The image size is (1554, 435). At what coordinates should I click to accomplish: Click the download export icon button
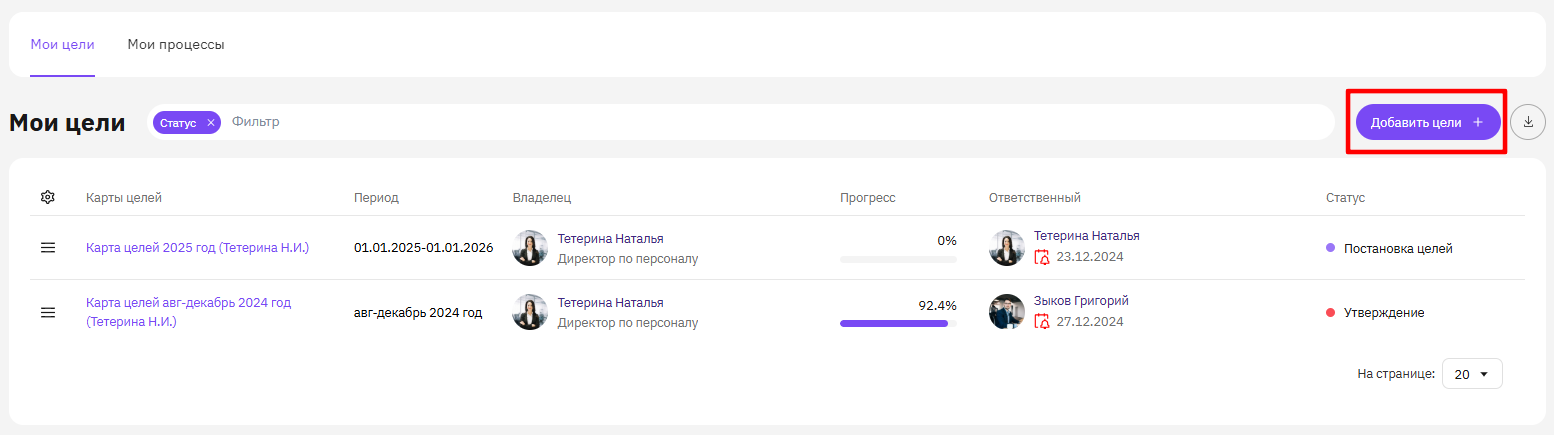tap(1528, 122)
